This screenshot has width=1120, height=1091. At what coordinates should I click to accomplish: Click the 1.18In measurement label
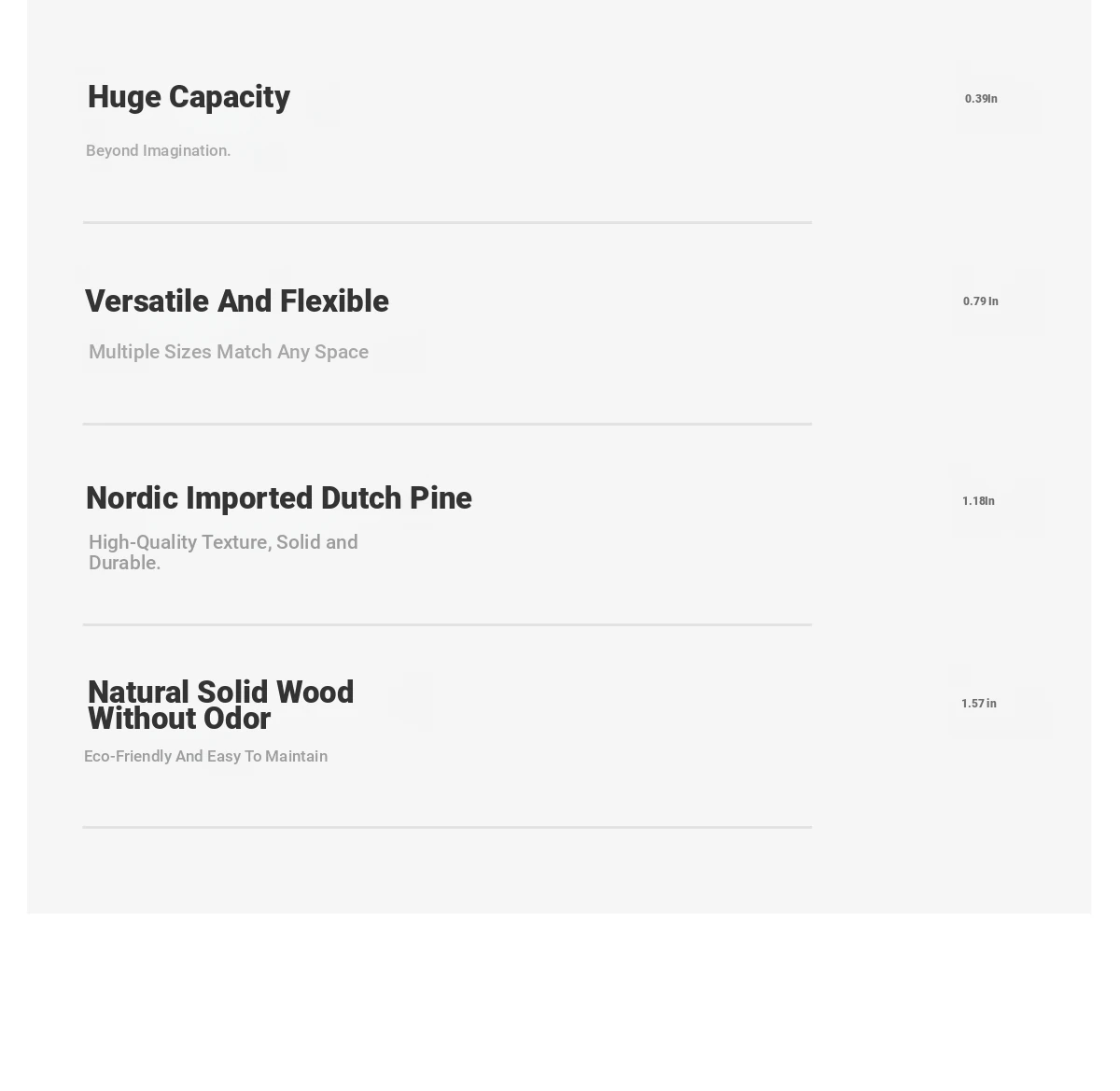pos(978,500)
